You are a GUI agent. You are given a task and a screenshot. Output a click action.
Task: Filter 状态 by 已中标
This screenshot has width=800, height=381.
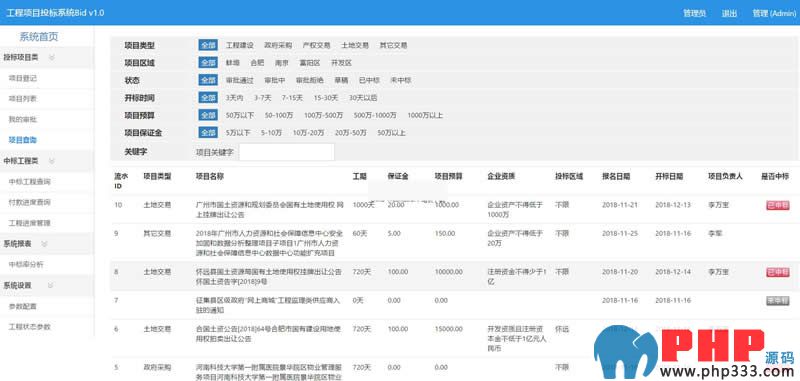point(369,80)
